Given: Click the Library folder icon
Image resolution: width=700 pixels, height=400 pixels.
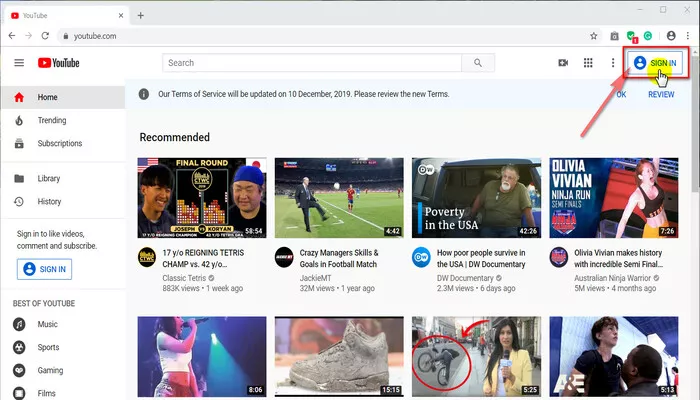Looking at the screenshot, I should coord(19,179).
